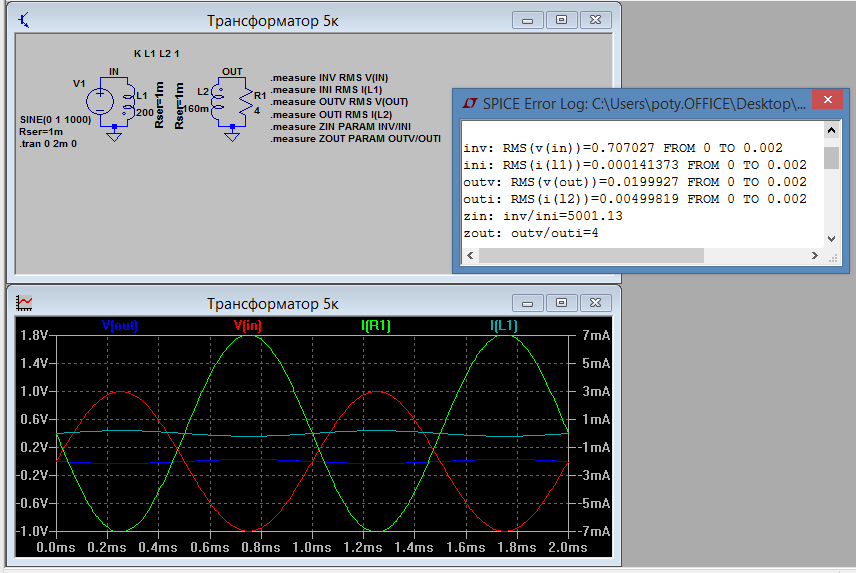Open the waveform window's system menu icon
This screenshot has height=573, width=856.
coord(25,302)
